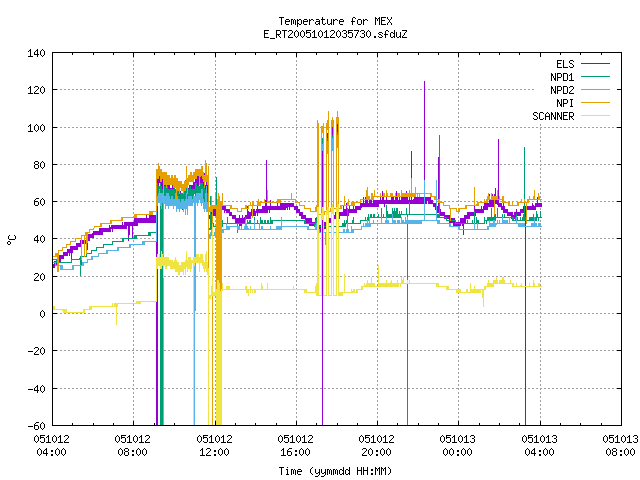Click the green NPD1 legend line sample
640x480 pixels.
click(x=596, y=77)
